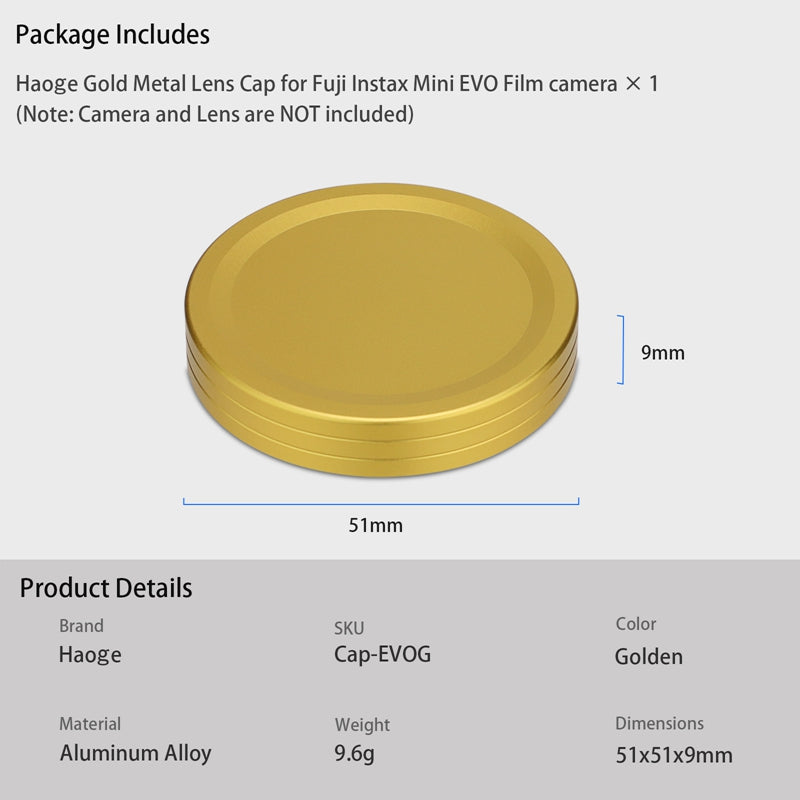Click the Material field label
Image resolution: width=800 pixels, height=800 pixels.
tap(90, 724)
